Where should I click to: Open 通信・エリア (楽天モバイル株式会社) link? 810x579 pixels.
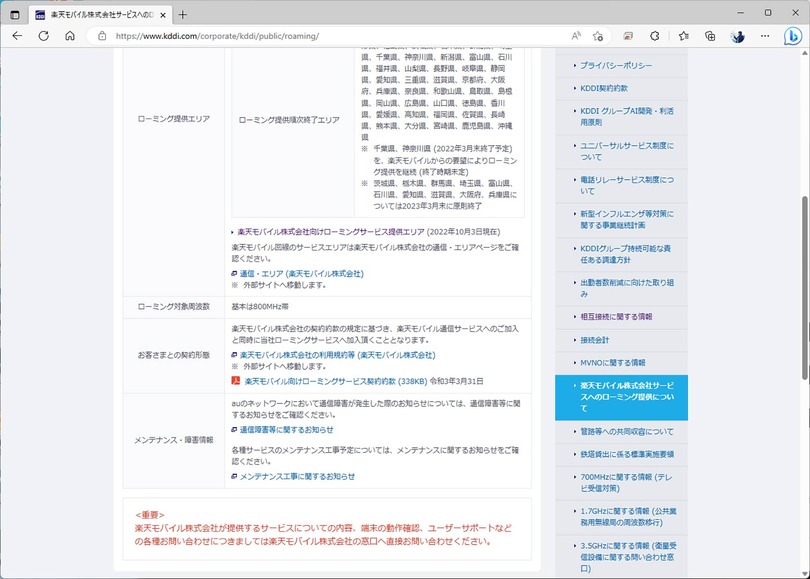(x=302, y=274)
